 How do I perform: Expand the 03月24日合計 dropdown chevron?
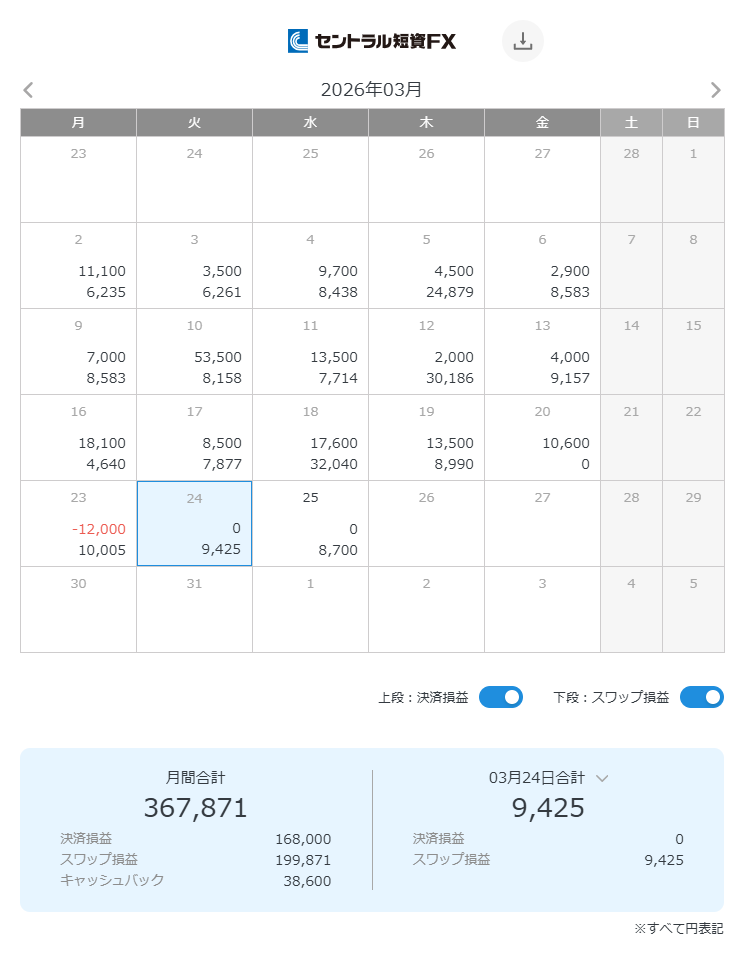602,778
